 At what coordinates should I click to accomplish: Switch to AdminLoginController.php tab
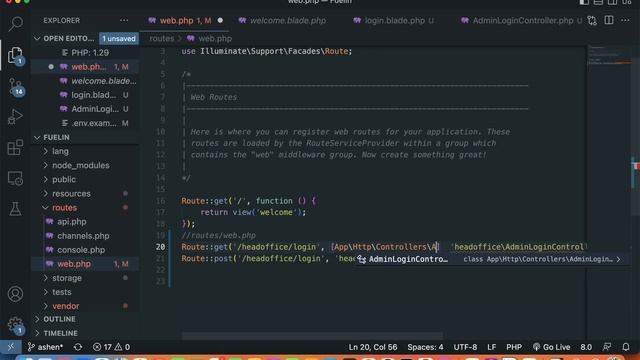(x=522, y=20)
